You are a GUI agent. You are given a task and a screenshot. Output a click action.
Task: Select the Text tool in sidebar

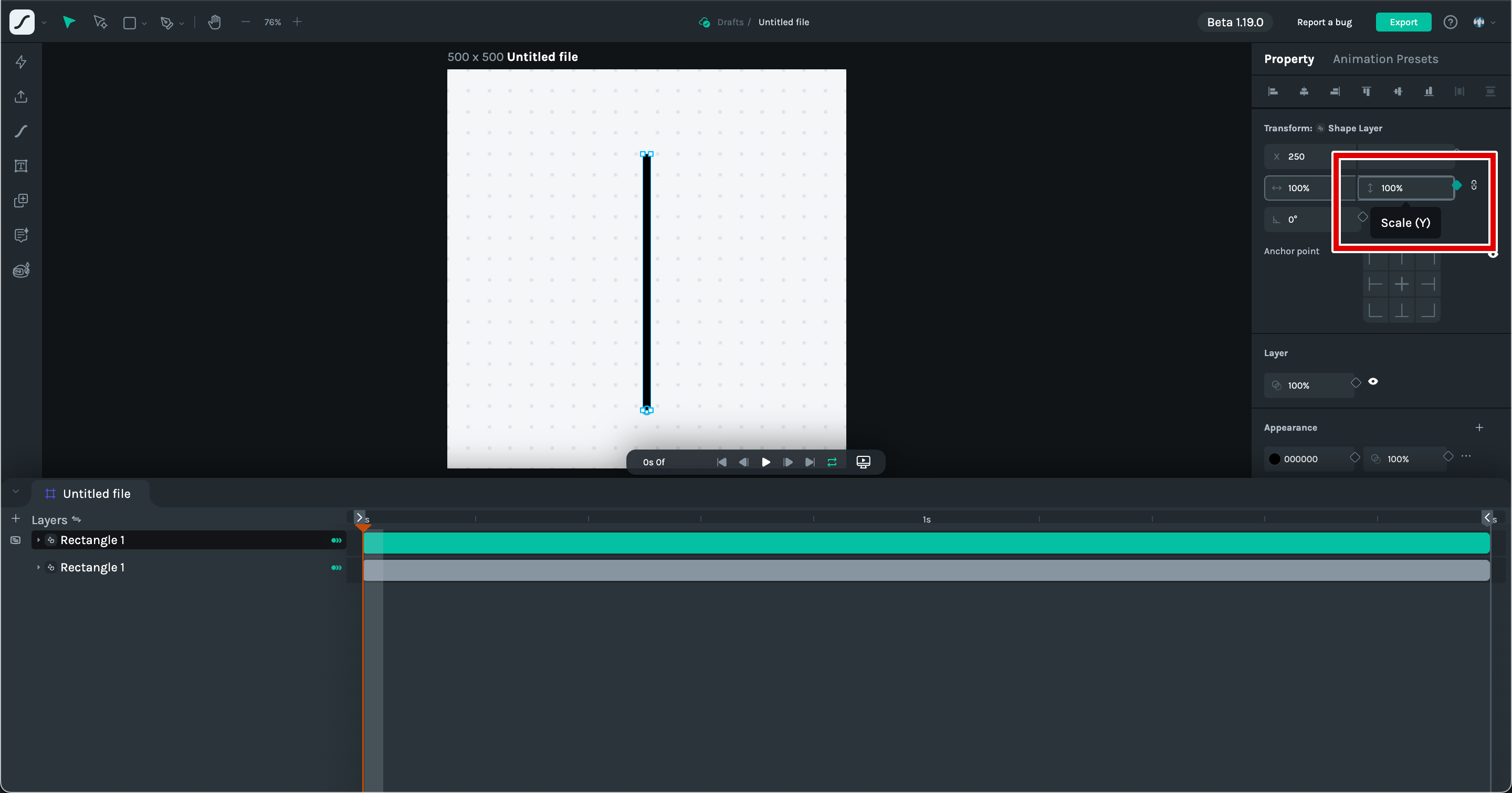pos(21,166)
